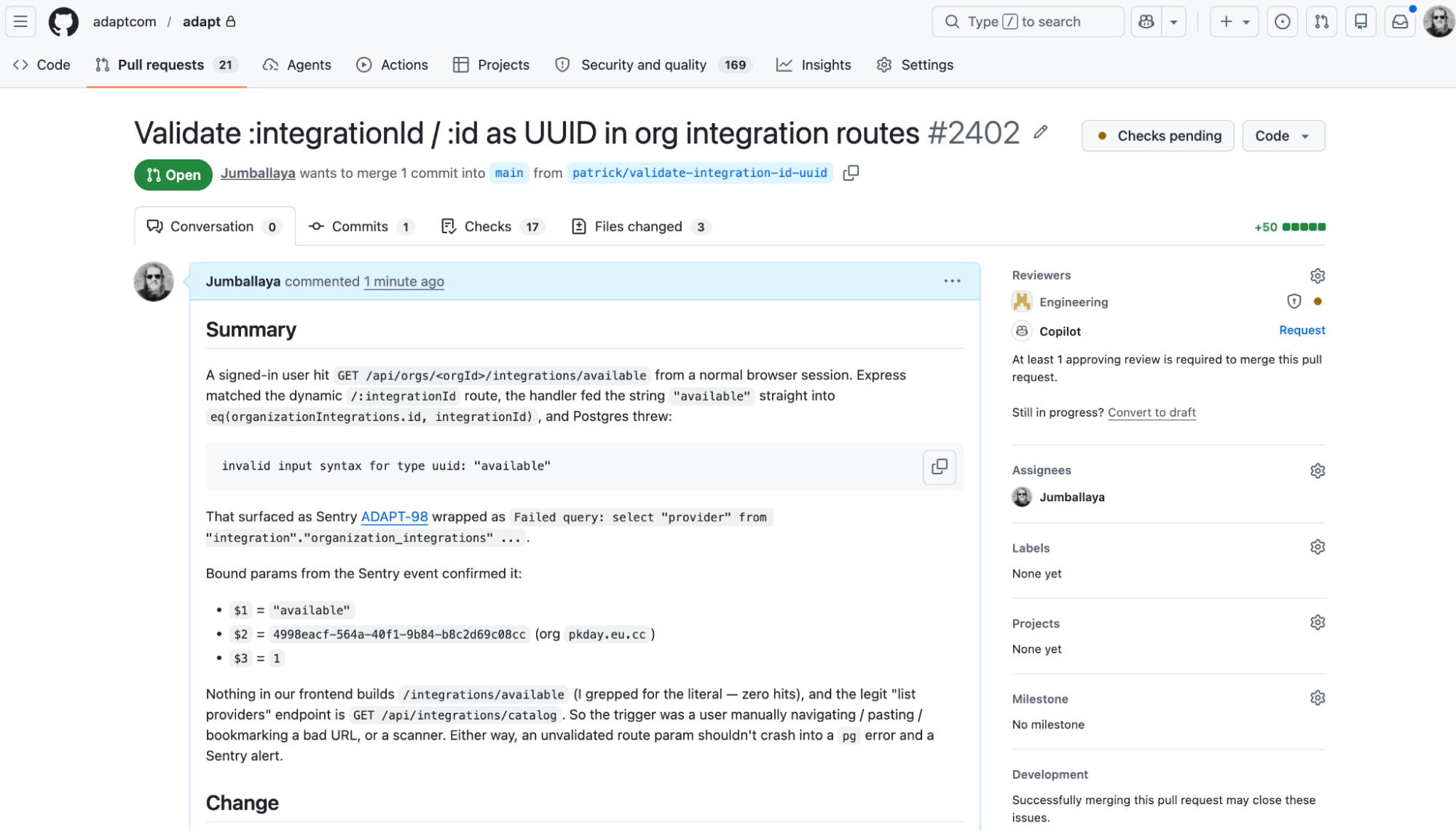Click the green Open status badge
Viewport: 1456px width, 832px height.
click(173, 175)
